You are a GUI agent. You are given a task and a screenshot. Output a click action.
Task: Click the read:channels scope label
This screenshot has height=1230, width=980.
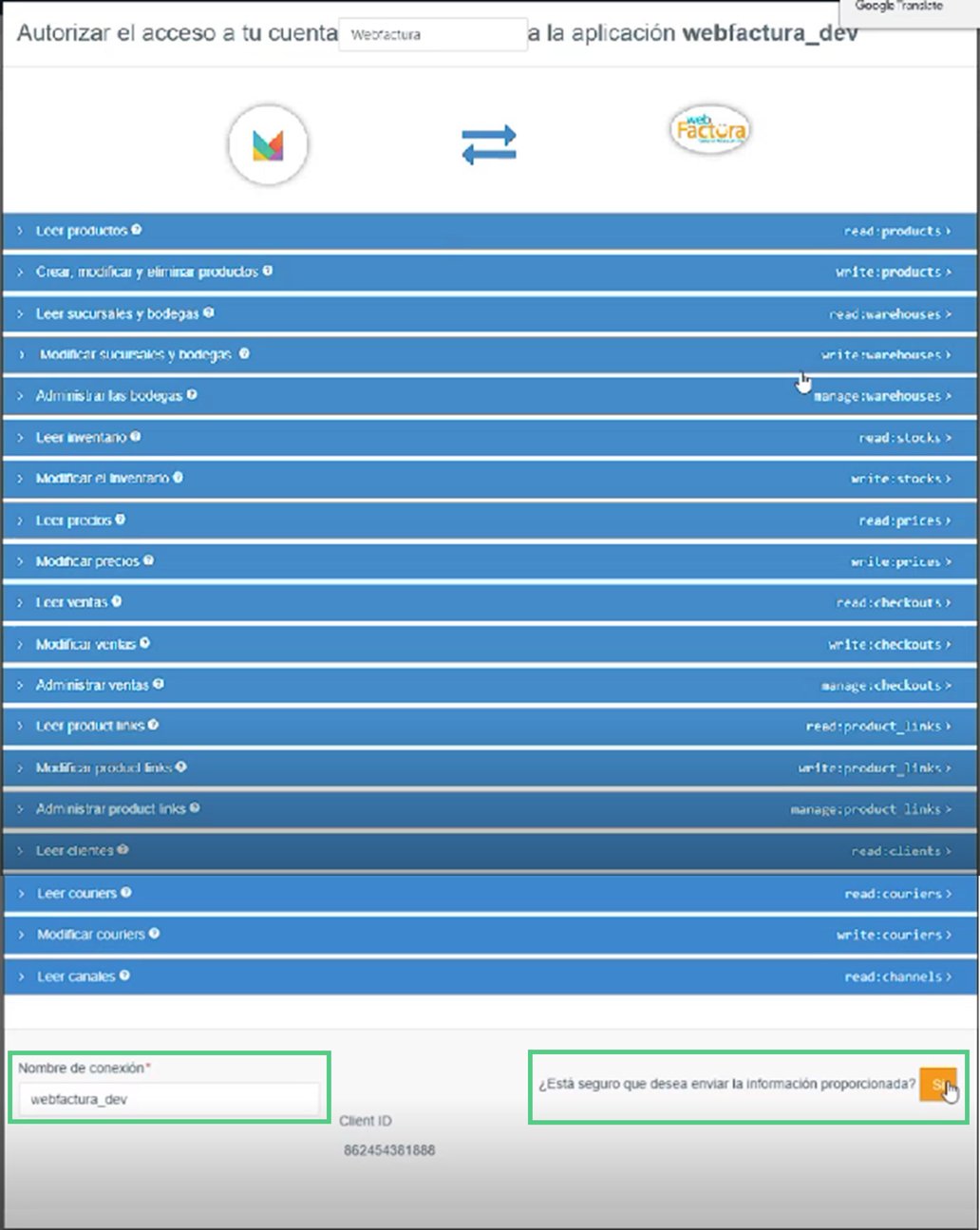coord(893,976)
